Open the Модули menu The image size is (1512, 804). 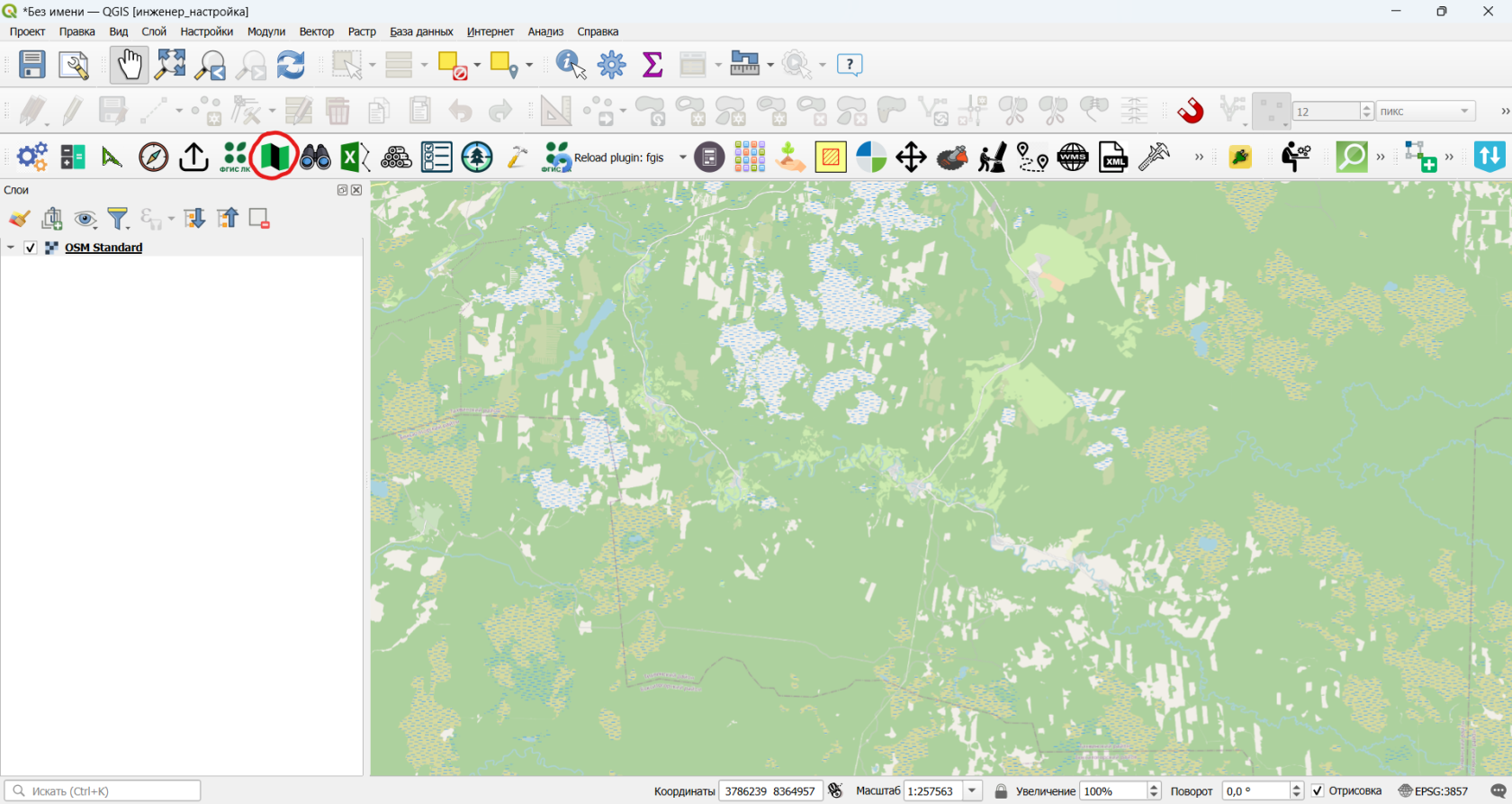pyautogui.click(x=266, y=32)
